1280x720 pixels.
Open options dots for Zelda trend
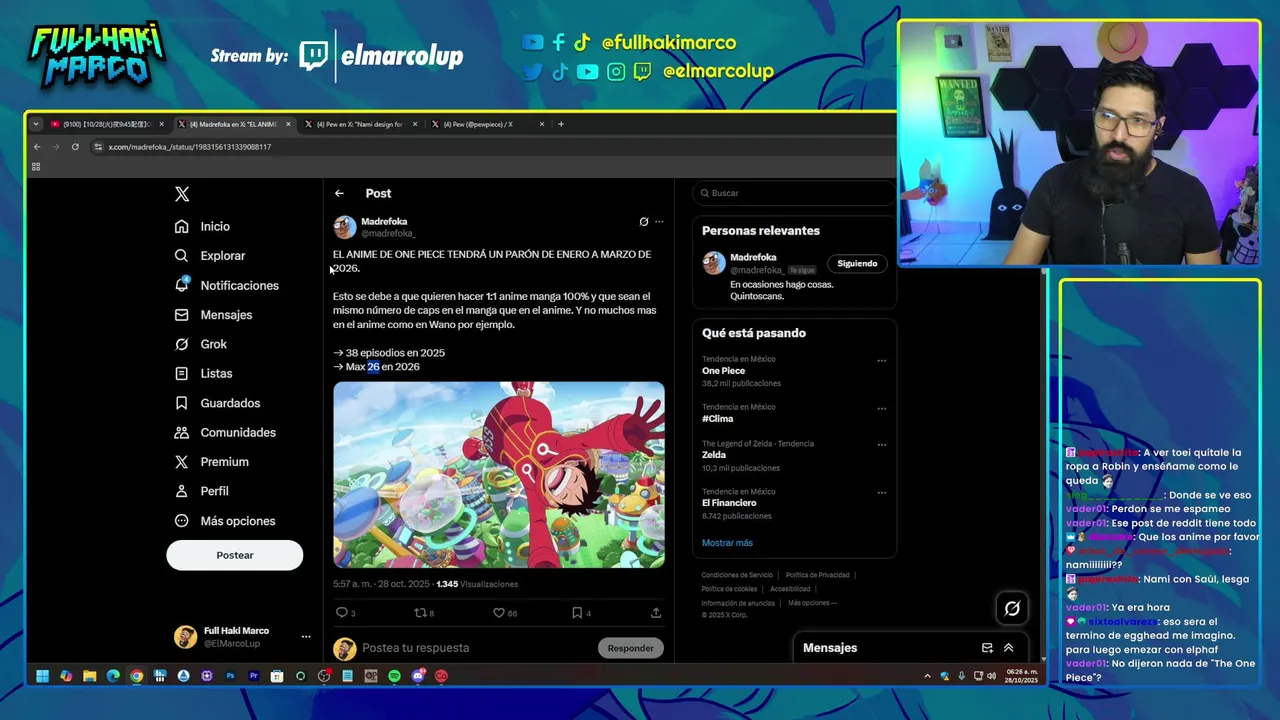[x=881, y=445]
